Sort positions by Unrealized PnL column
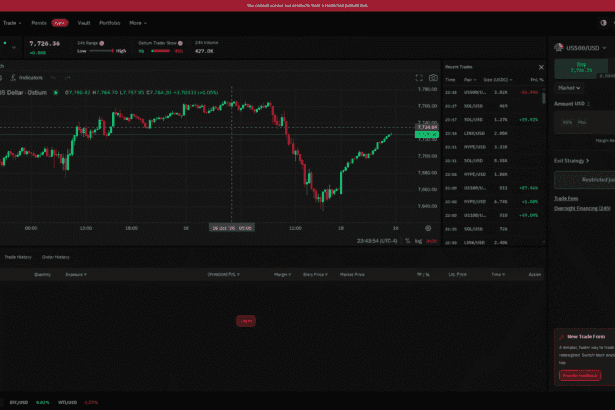 click(x=224, y=275)
